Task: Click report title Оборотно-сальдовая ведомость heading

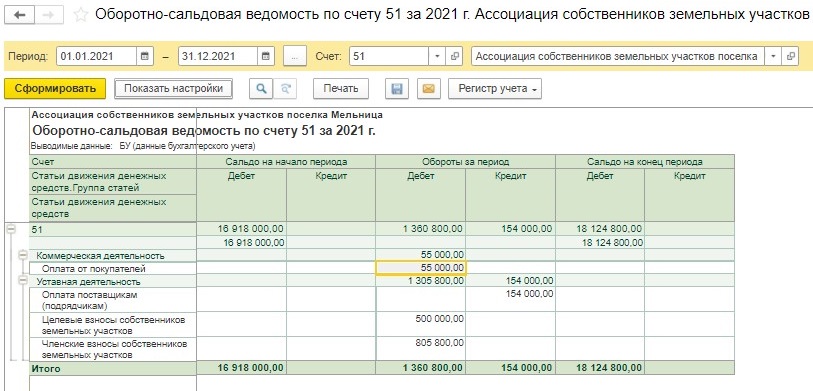Action: (x=204, y=130)
